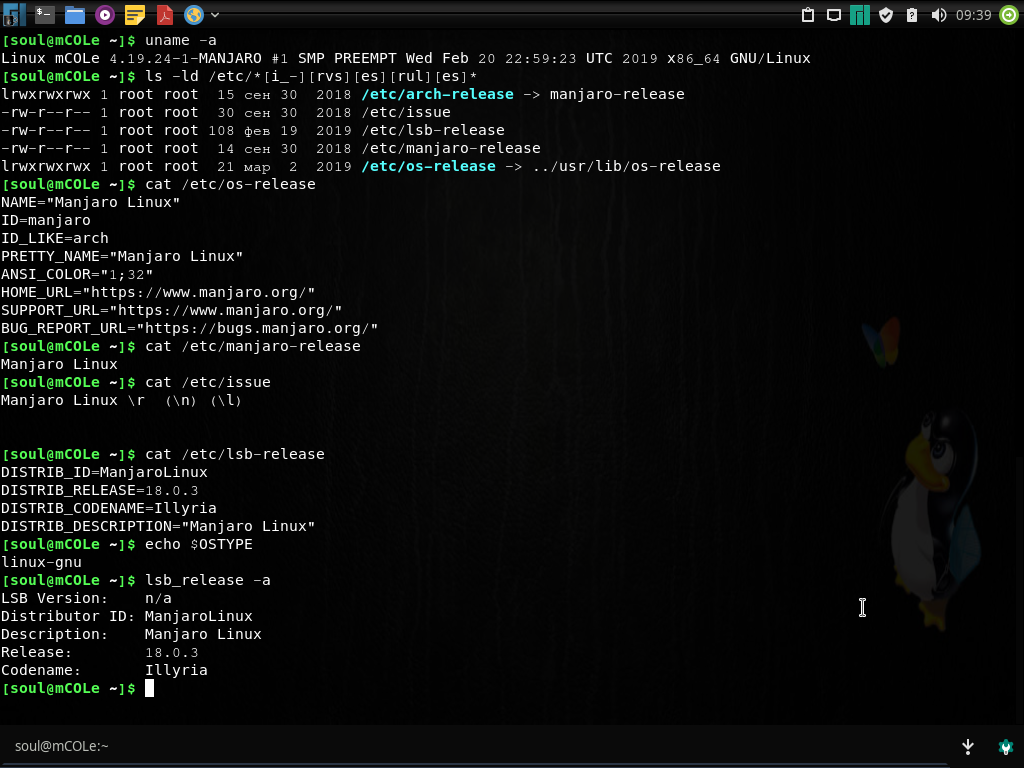Image resolution: width=1024 pixels, height=768 pixels.
Task: Click the volume speaker icon
Action: [x=938, y=15]
